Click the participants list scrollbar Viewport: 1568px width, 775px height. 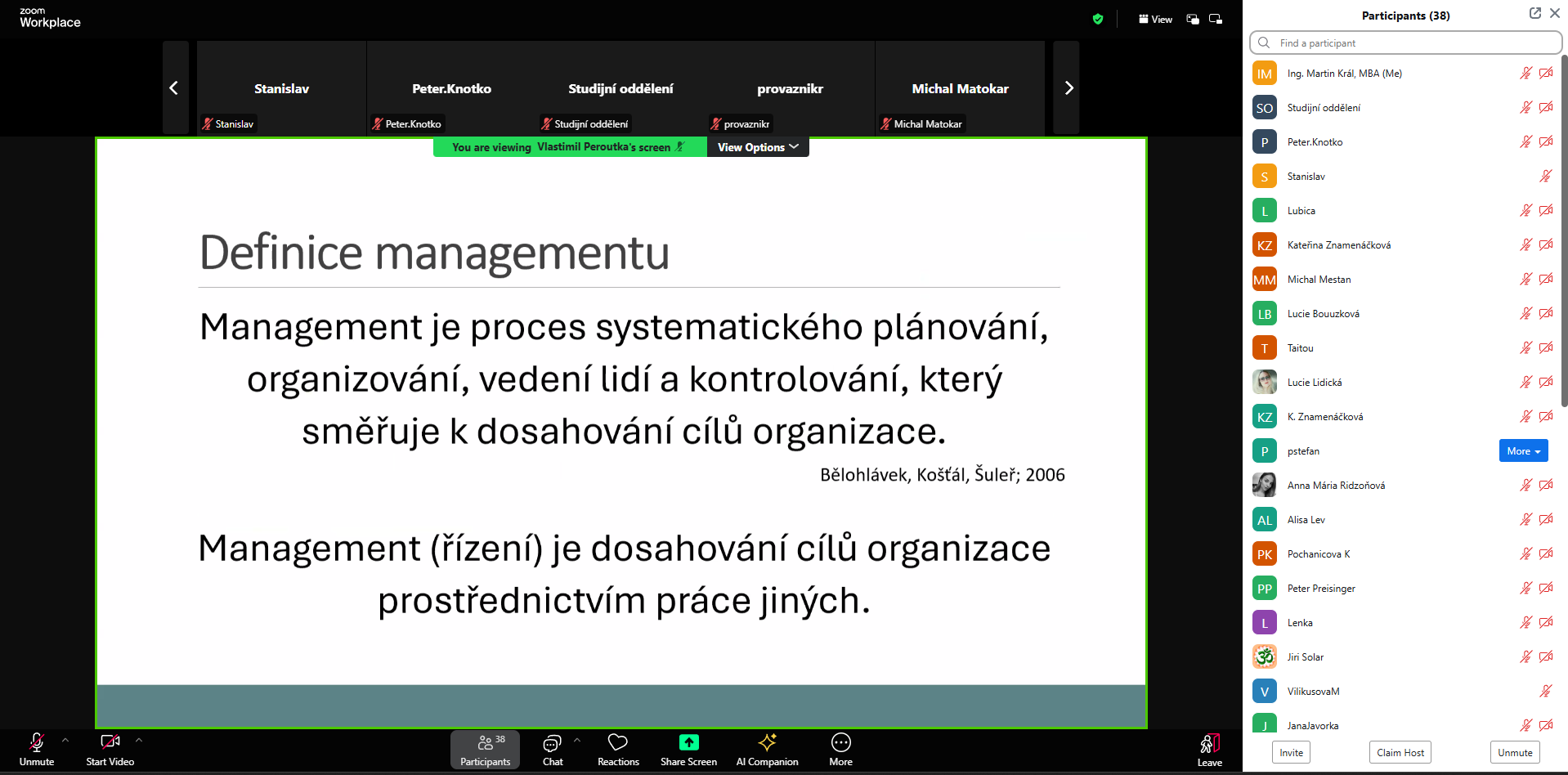1564,229
